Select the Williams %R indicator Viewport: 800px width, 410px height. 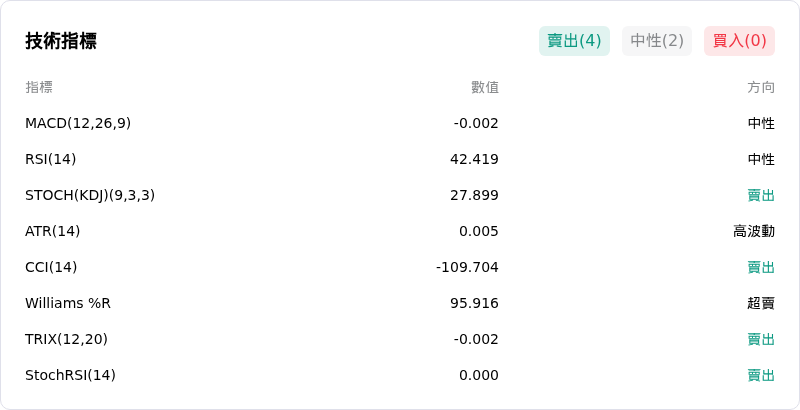tap(68, 303)
